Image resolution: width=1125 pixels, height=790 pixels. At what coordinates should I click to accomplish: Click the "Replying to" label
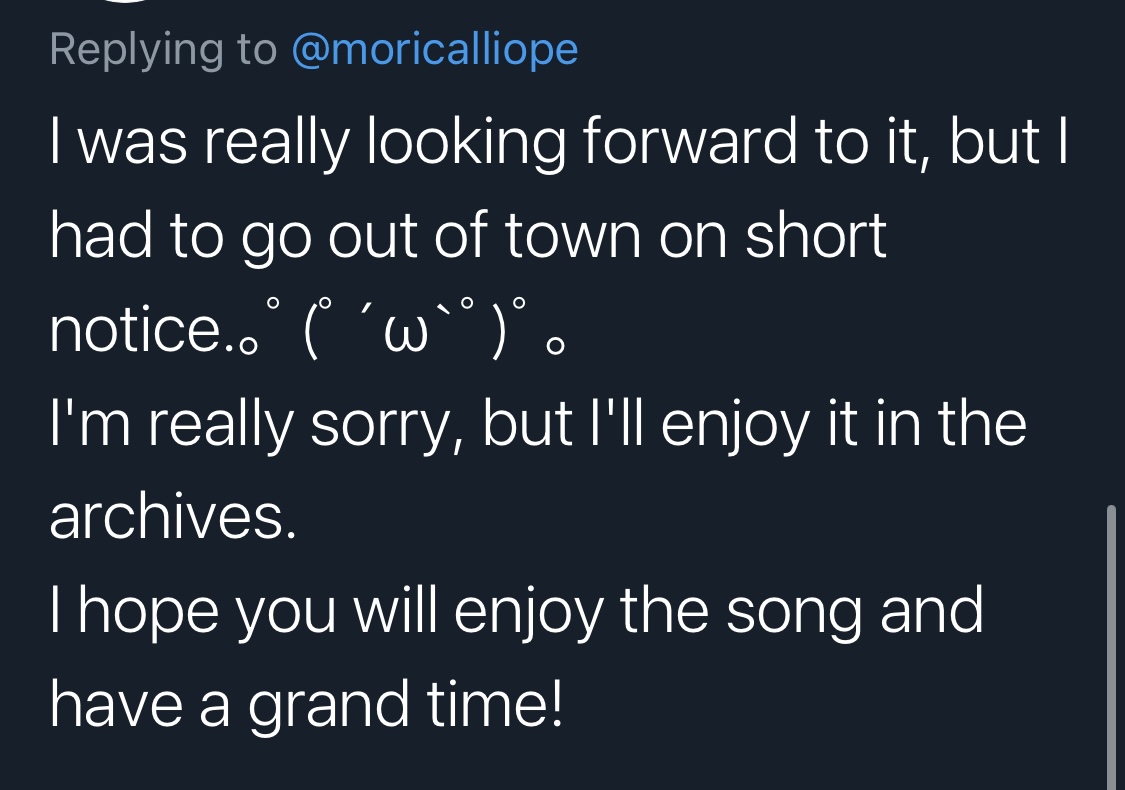(x=163, y=50)
